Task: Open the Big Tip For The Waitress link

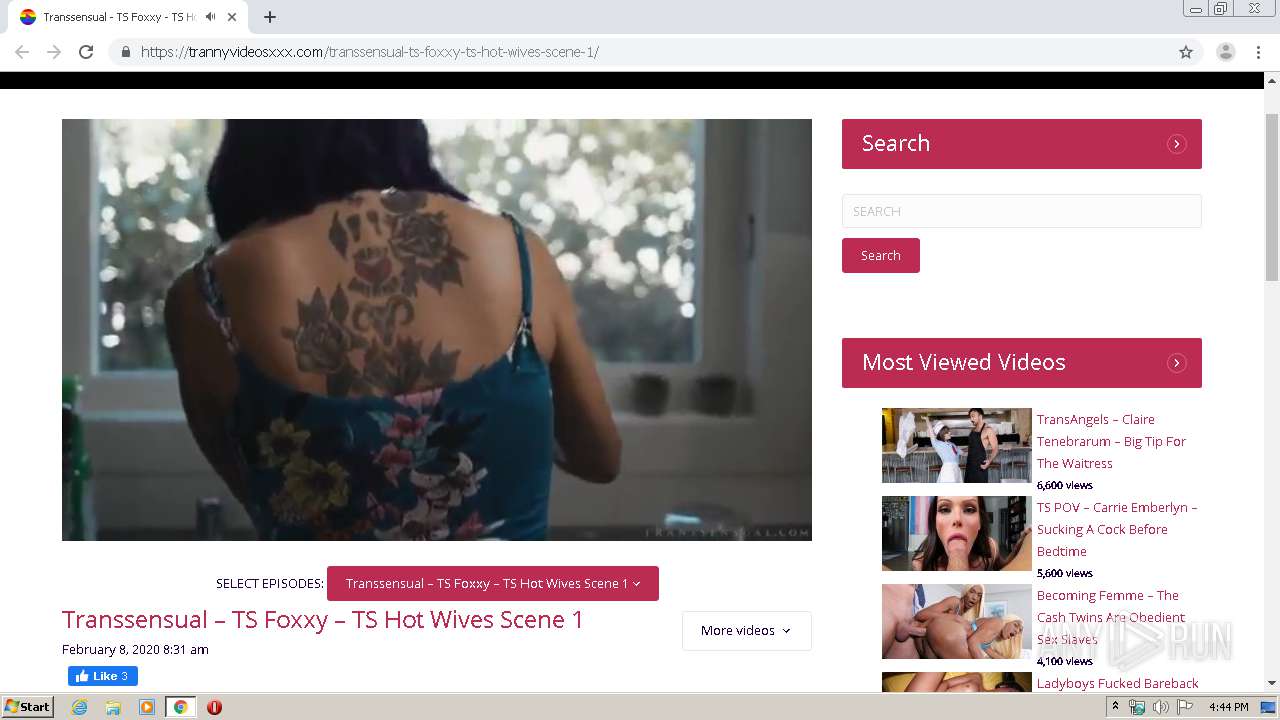Action: click(x=1111, y=442)
